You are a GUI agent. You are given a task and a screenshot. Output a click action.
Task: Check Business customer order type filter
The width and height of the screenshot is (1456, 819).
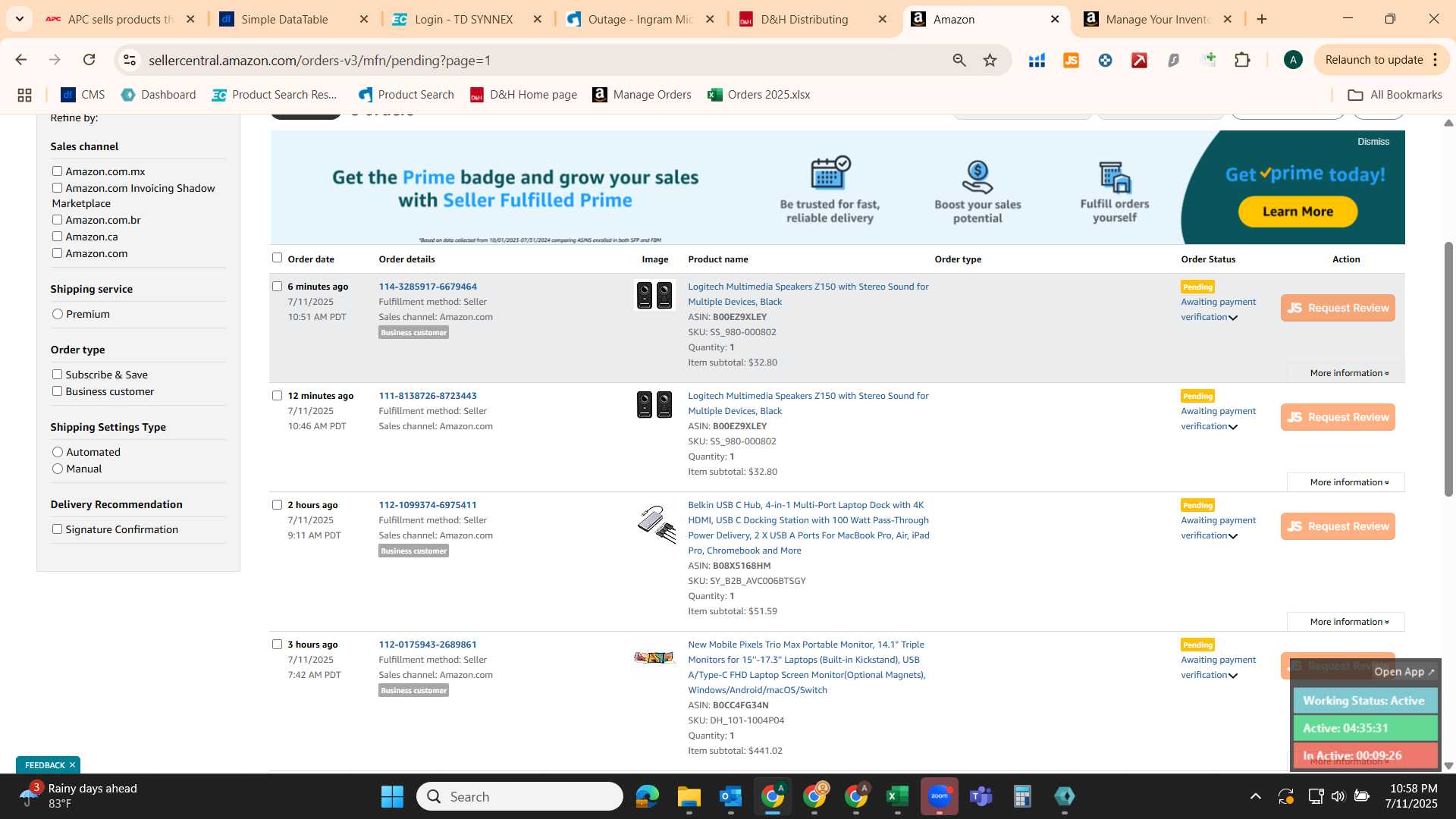[57, 391]
